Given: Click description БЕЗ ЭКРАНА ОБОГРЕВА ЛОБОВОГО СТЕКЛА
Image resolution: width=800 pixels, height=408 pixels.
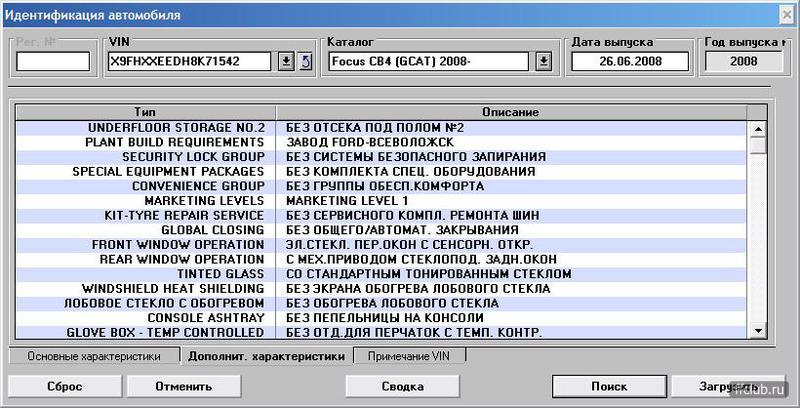Looking at the screenshot, I should tap(418, 289).
